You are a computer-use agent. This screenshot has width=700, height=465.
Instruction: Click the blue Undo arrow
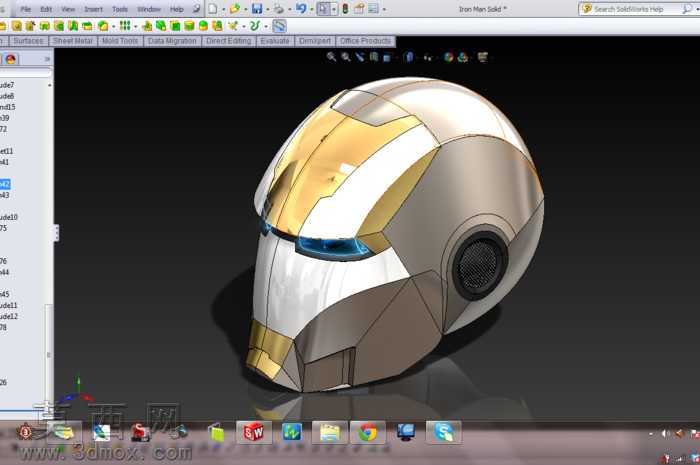301,8
